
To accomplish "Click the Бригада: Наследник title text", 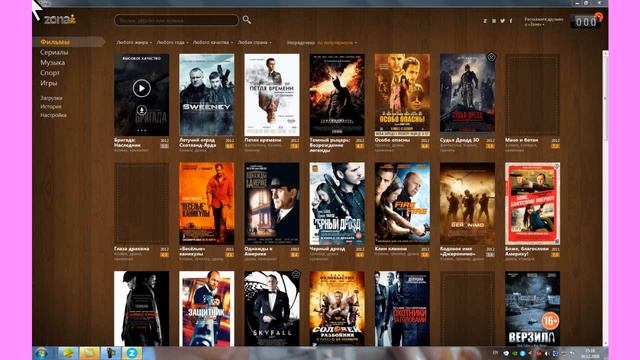I will point(128,142).
